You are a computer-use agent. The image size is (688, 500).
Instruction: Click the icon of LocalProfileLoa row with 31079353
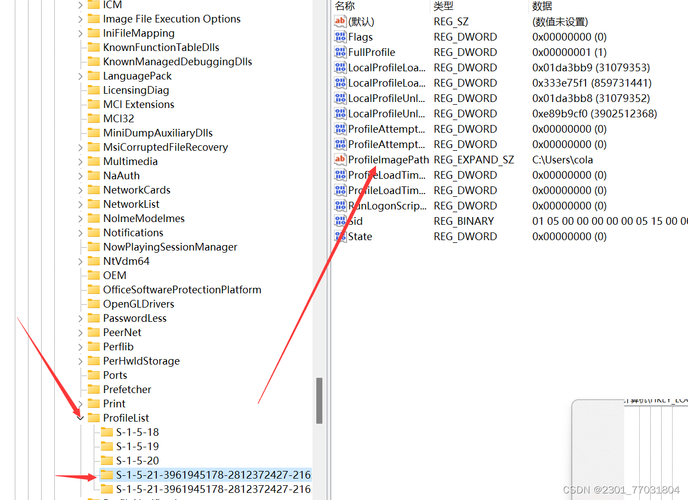coord(340,68)
